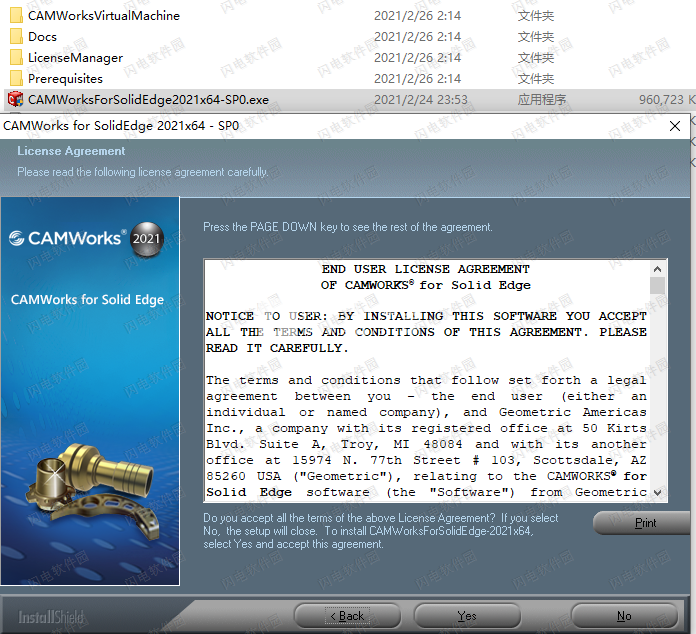
Task: Click the 应用程序 type cell
Action: point(542,99)
